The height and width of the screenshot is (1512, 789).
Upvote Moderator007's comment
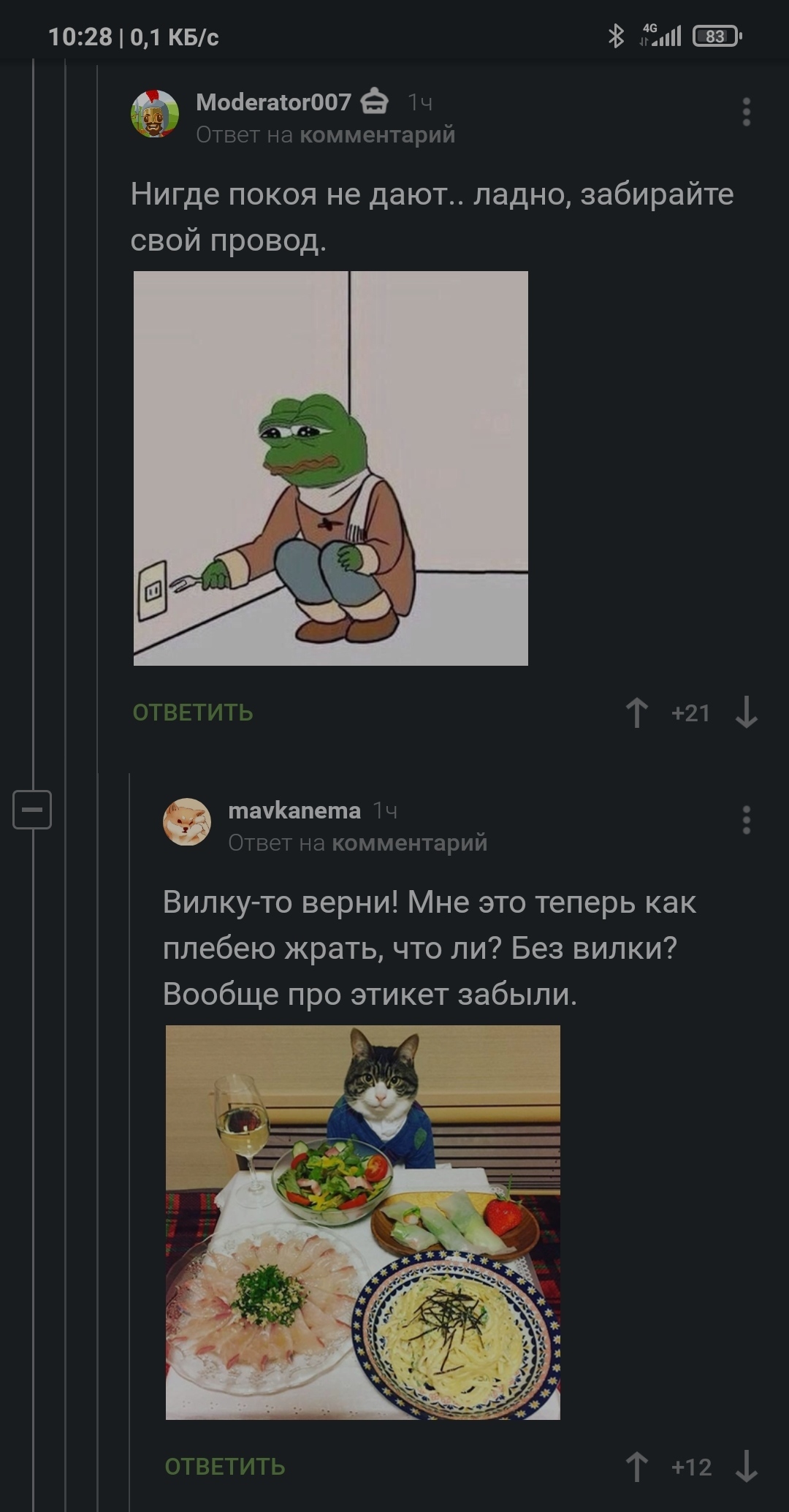pos(637,713)
